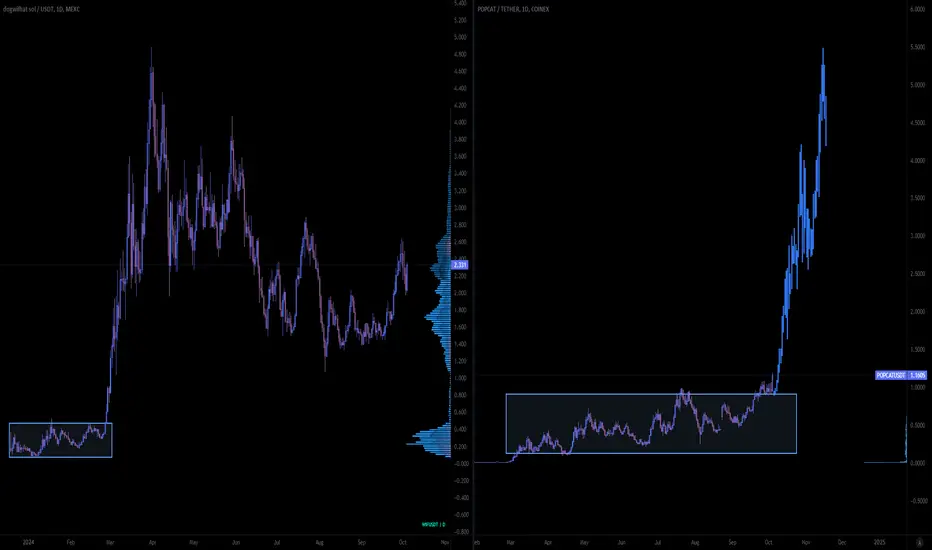Click the 2025 label on POPCAT time axis
Screen dimensions: 932x550
[879, 542]
